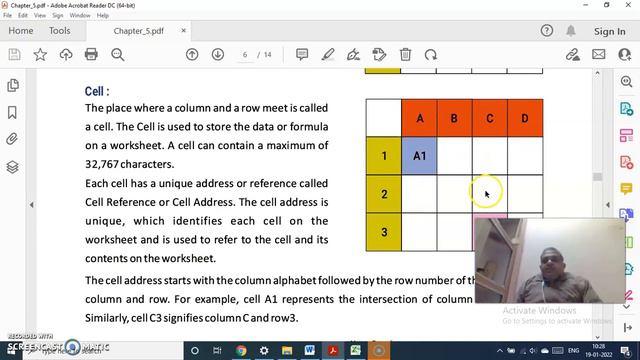This screenshot has height=360, width=640.
Task: Expand the left navigation pane arrow
Action: point(32,205)
